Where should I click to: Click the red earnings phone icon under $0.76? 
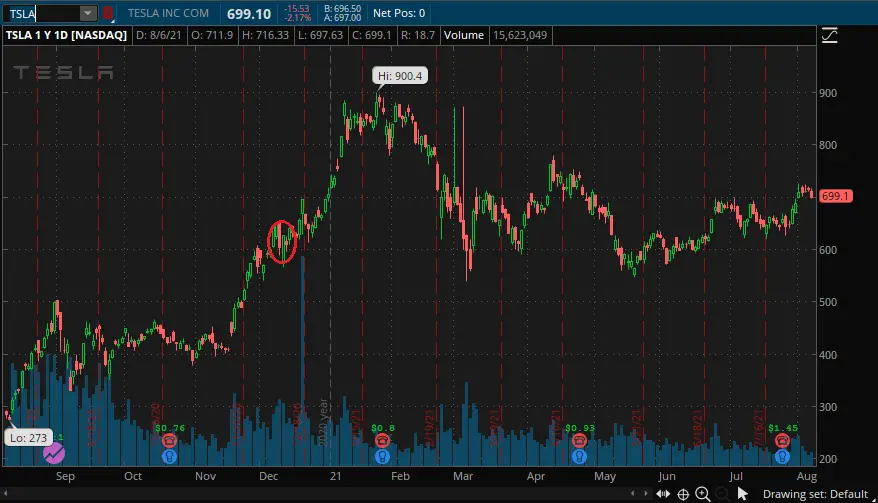click(x=169, y=441)
